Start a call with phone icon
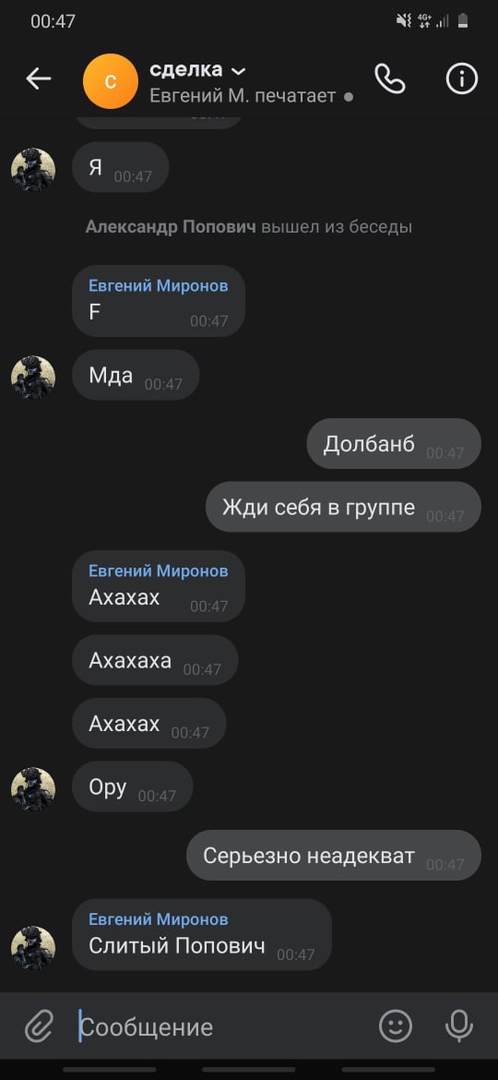498x1080 pixels. tap(390, 79)
